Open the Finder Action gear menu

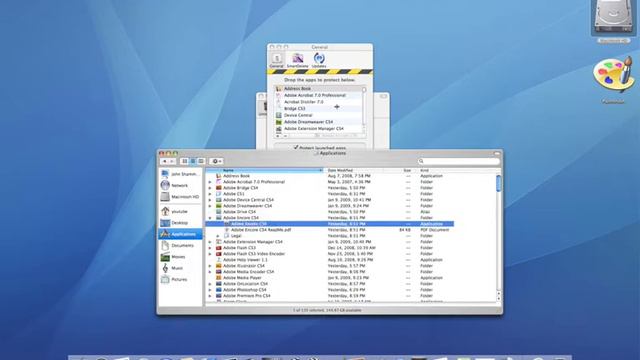[x=216, y=162]
